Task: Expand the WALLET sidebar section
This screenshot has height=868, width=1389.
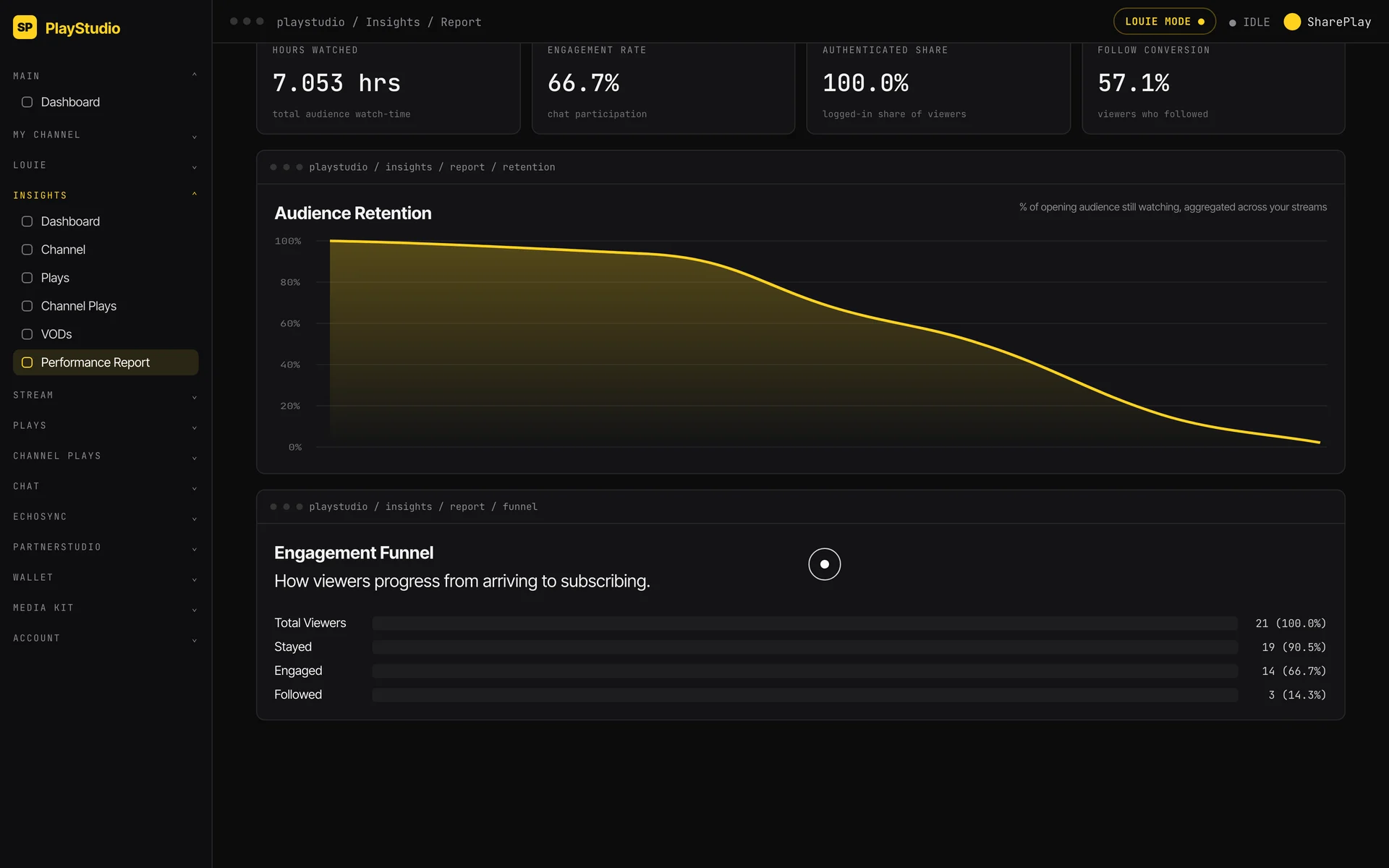Action: click(105, 577)
